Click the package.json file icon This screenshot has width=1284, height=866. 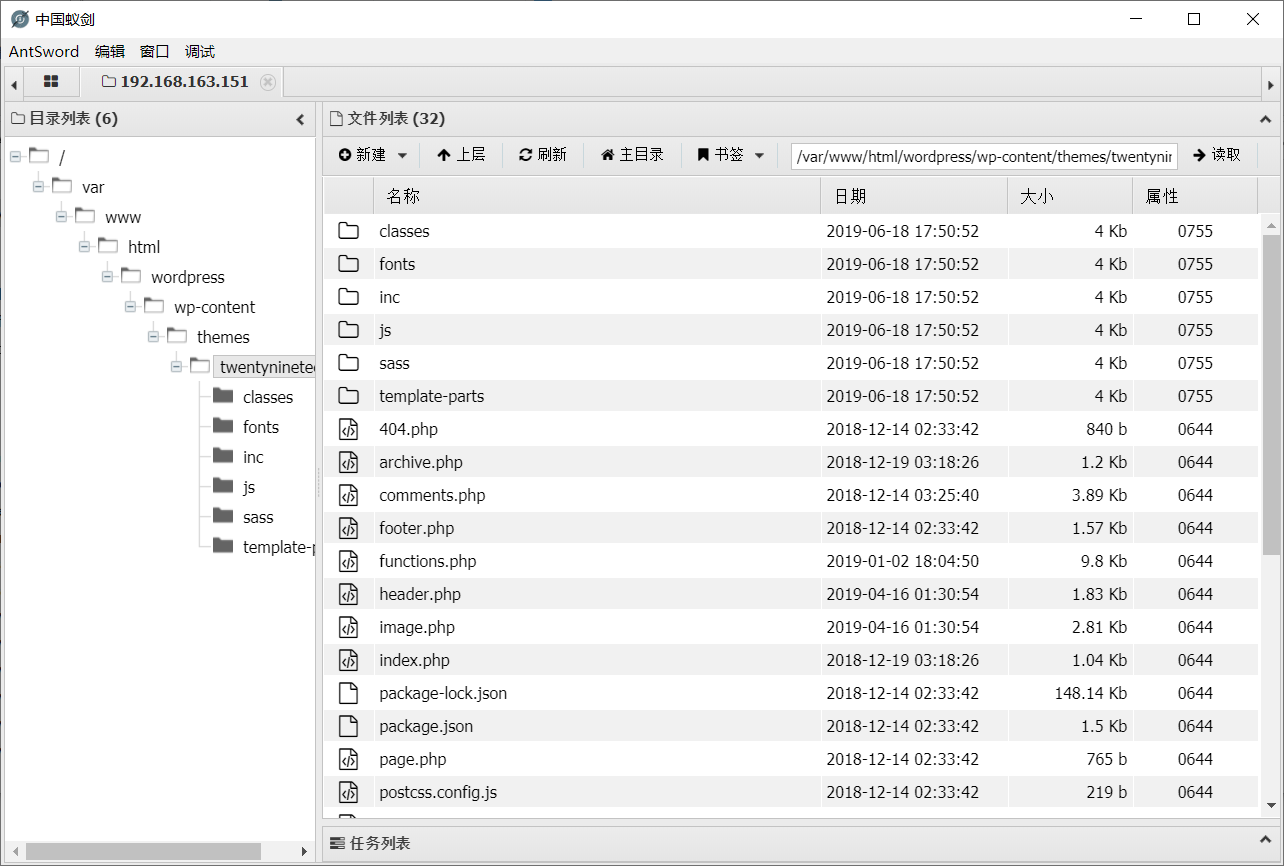[348, 726]
